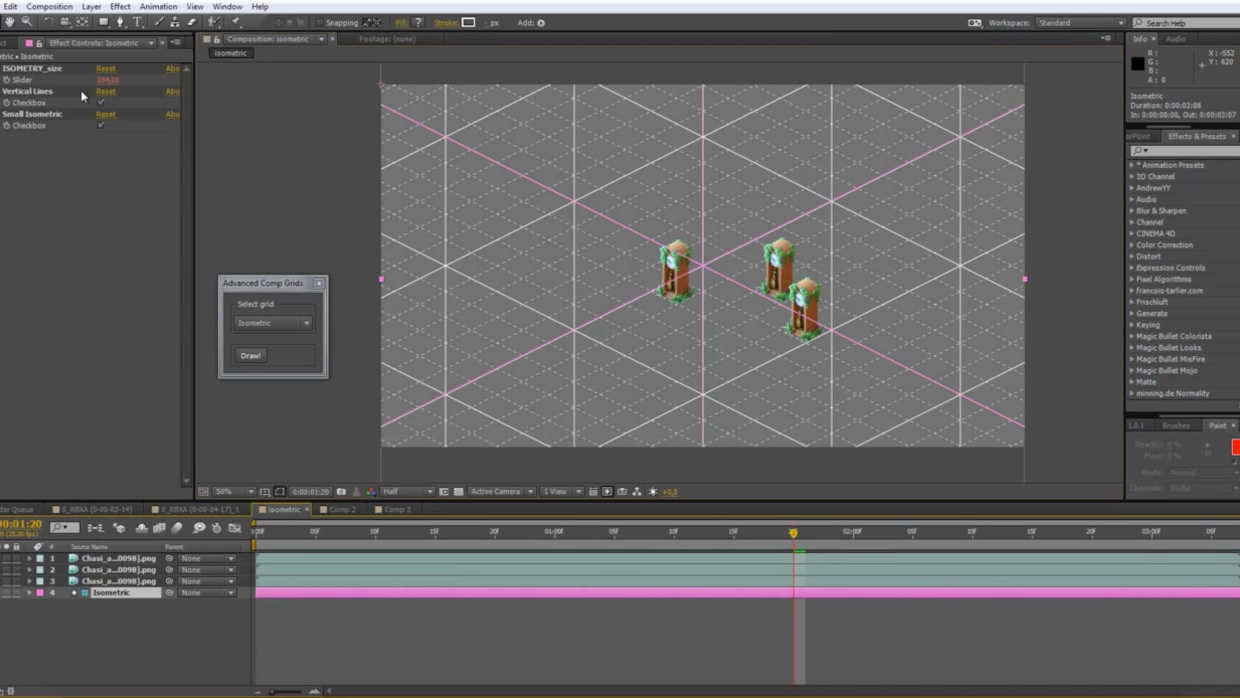Open the Active Camera view dropdown
This screenshot has width=1240, height=698.
tap(501, 492)
